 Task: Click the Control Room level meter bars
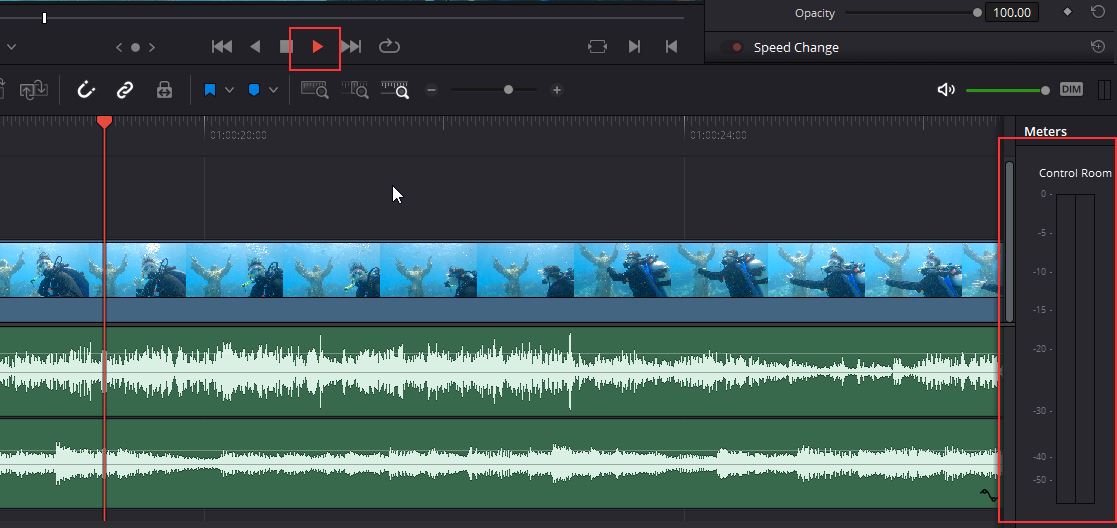pos(1075,348)
